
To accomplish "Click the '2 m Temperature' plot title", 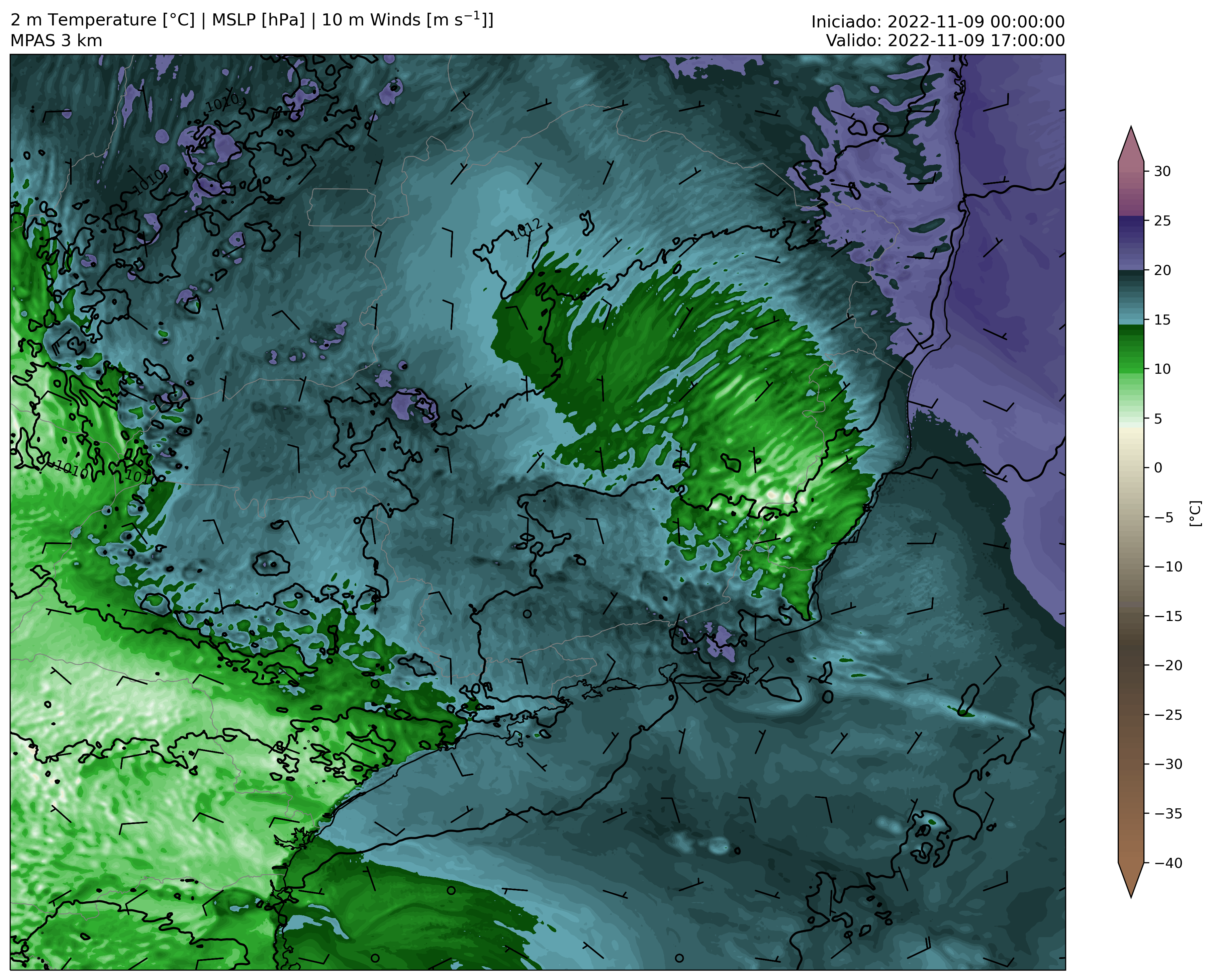I will 252,20.
